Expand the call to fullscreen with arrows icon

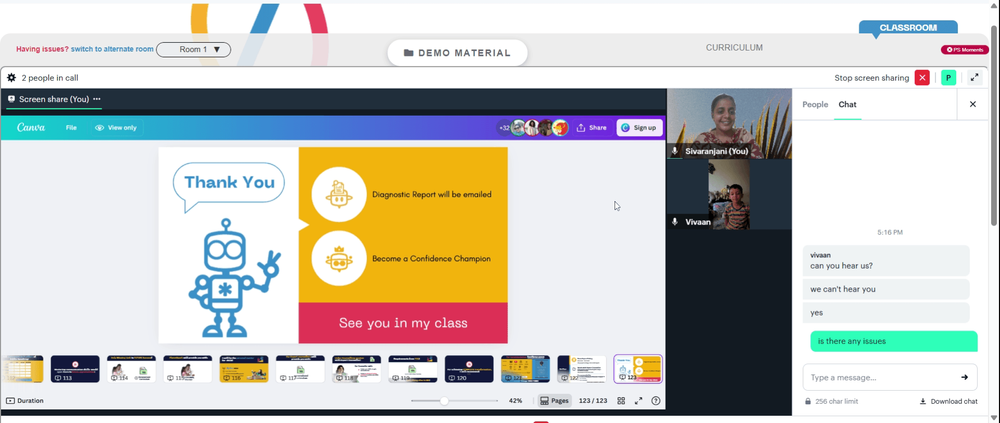974,78
